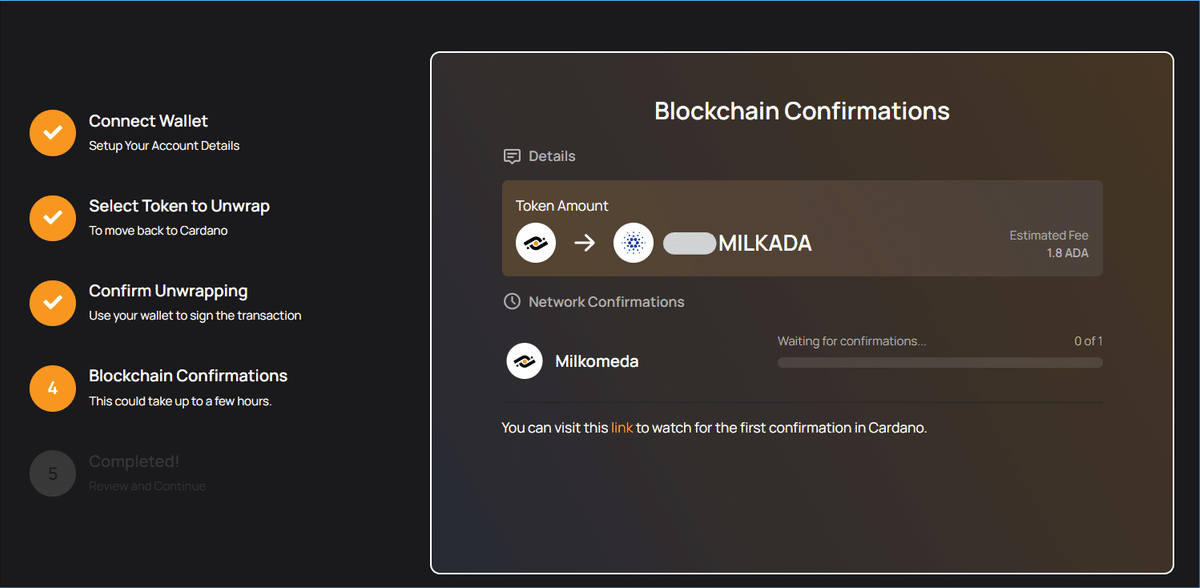Click the Network Confirmations clock icon
The width and height of the screenshot is (1200, 588).
pos(512,302)
